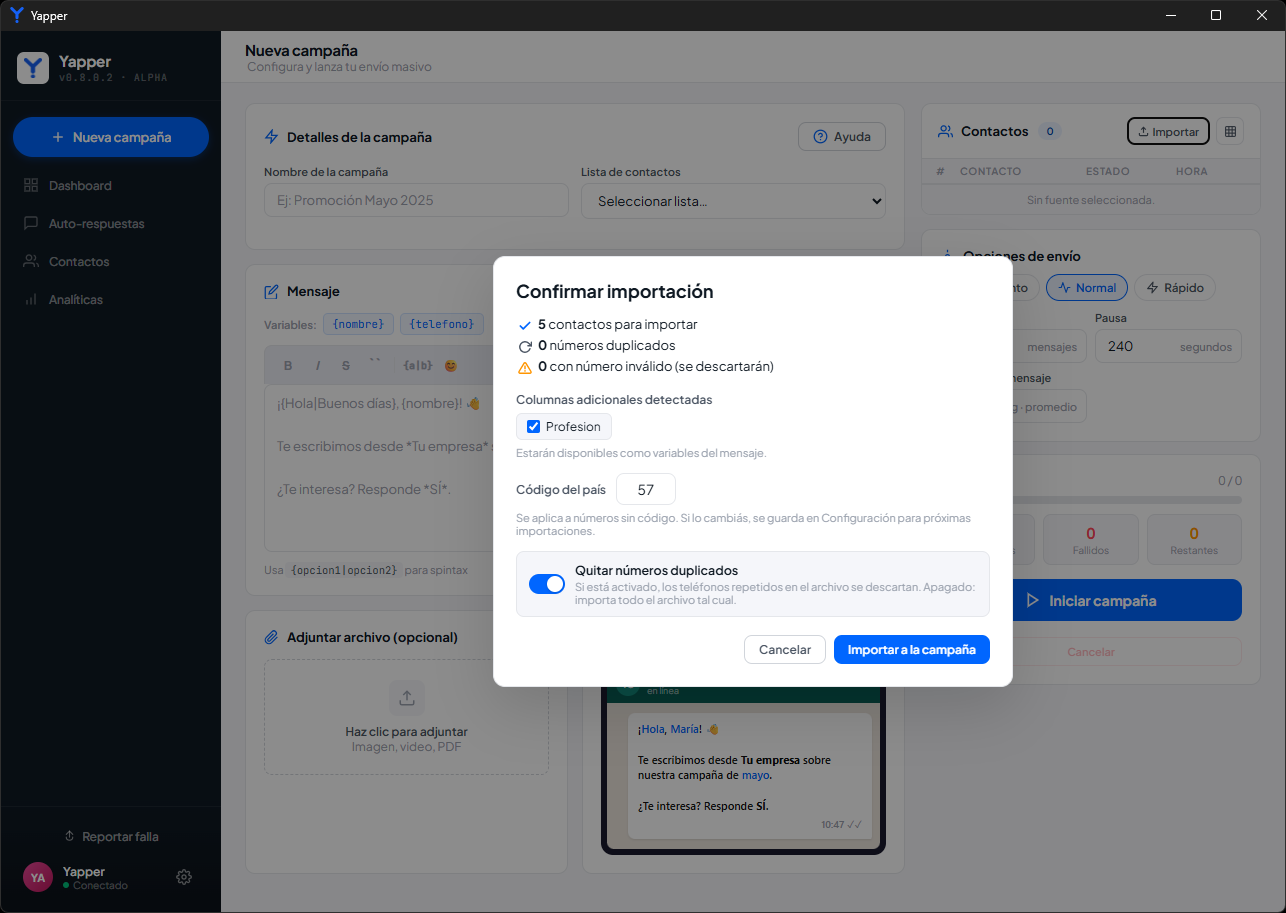Click the Nombre de la campaña field
1286x913 pixels.
416,200
